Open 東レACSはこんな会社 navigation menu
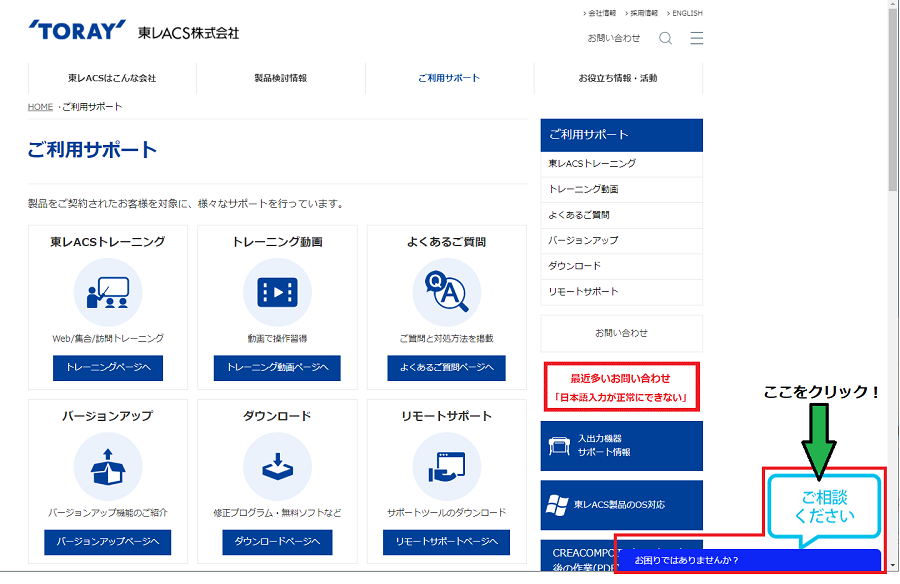The image size is (900, 584). tap(112, 78)
